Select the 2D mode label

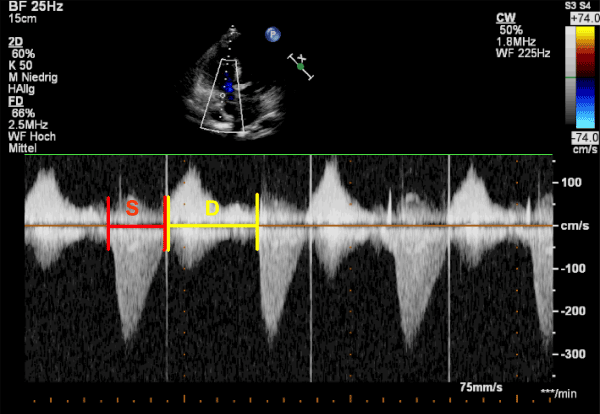15,41
